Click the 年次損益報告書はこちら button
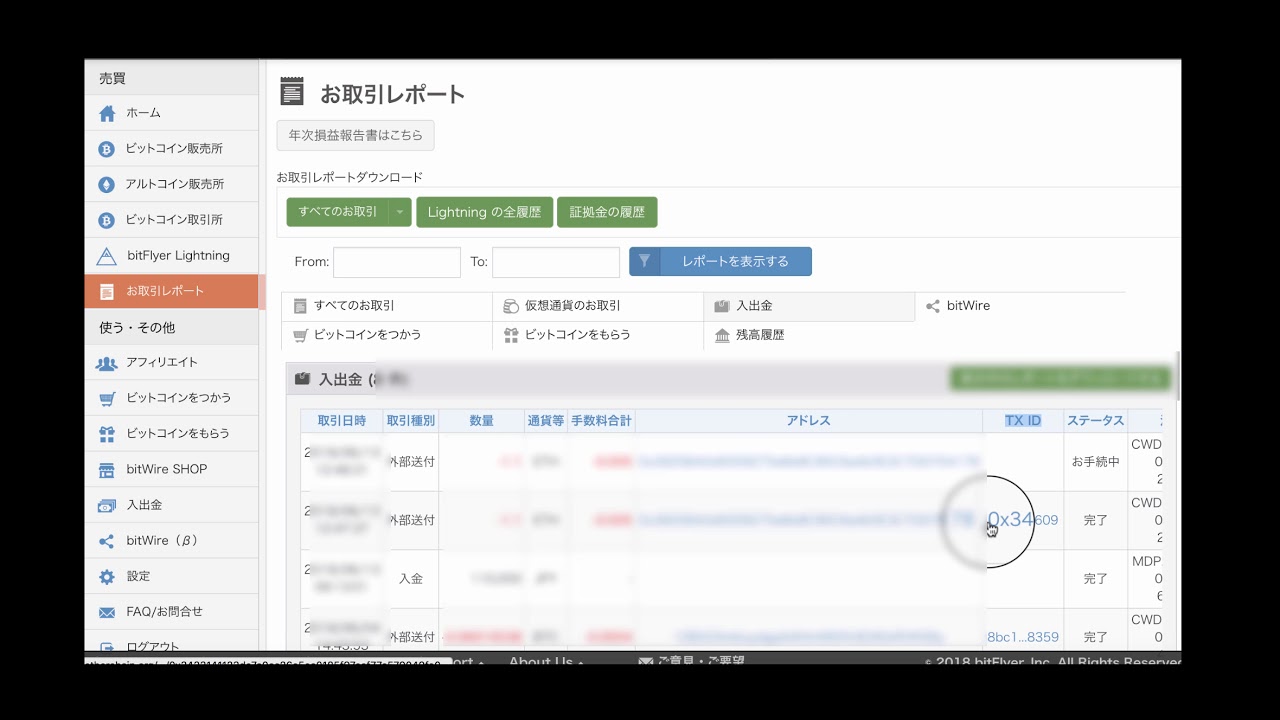This screenshot has height=720, width=1280. (355, 135)
